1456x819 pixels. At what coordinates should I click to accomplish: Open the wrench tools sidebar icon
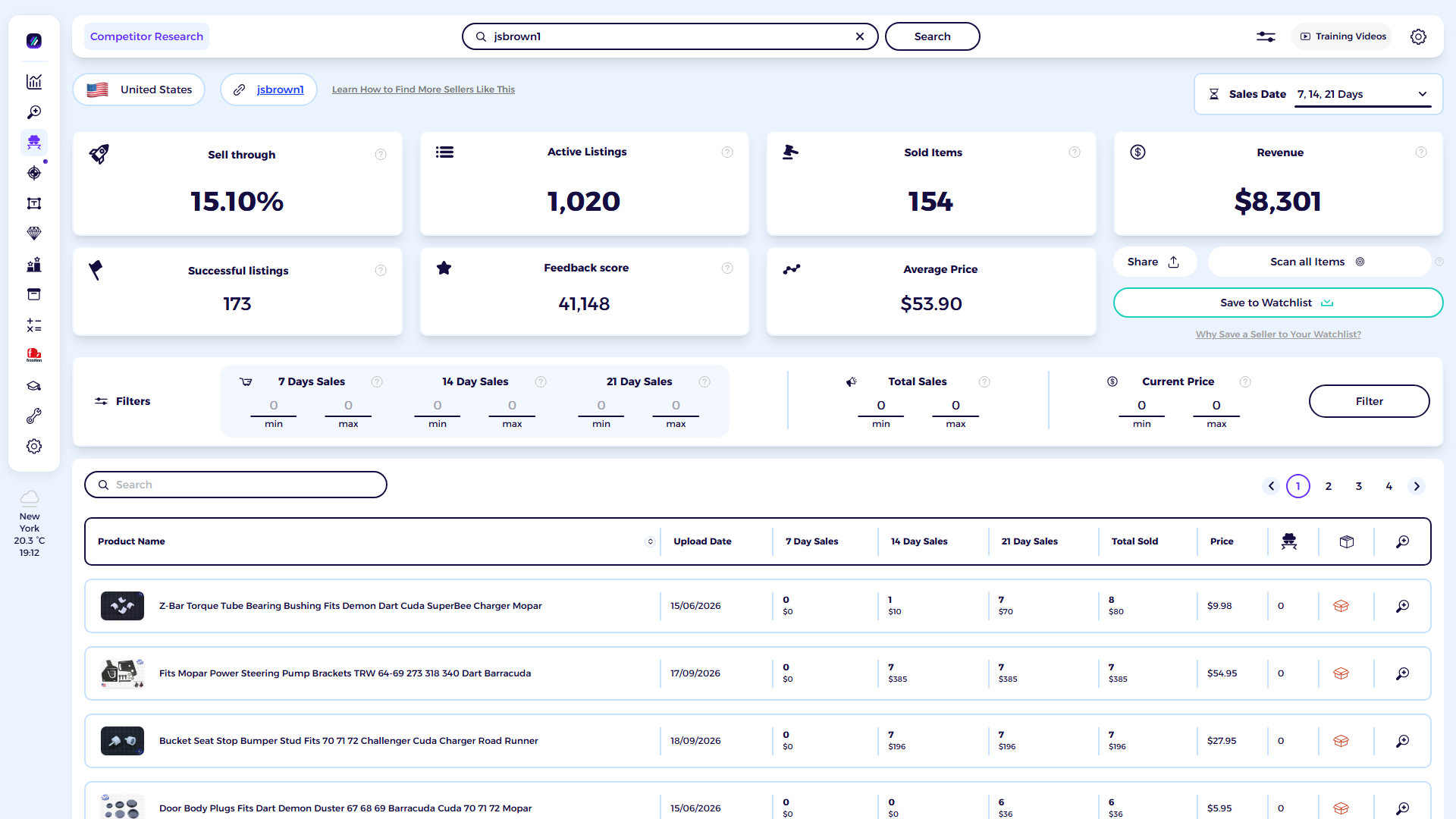34,416
